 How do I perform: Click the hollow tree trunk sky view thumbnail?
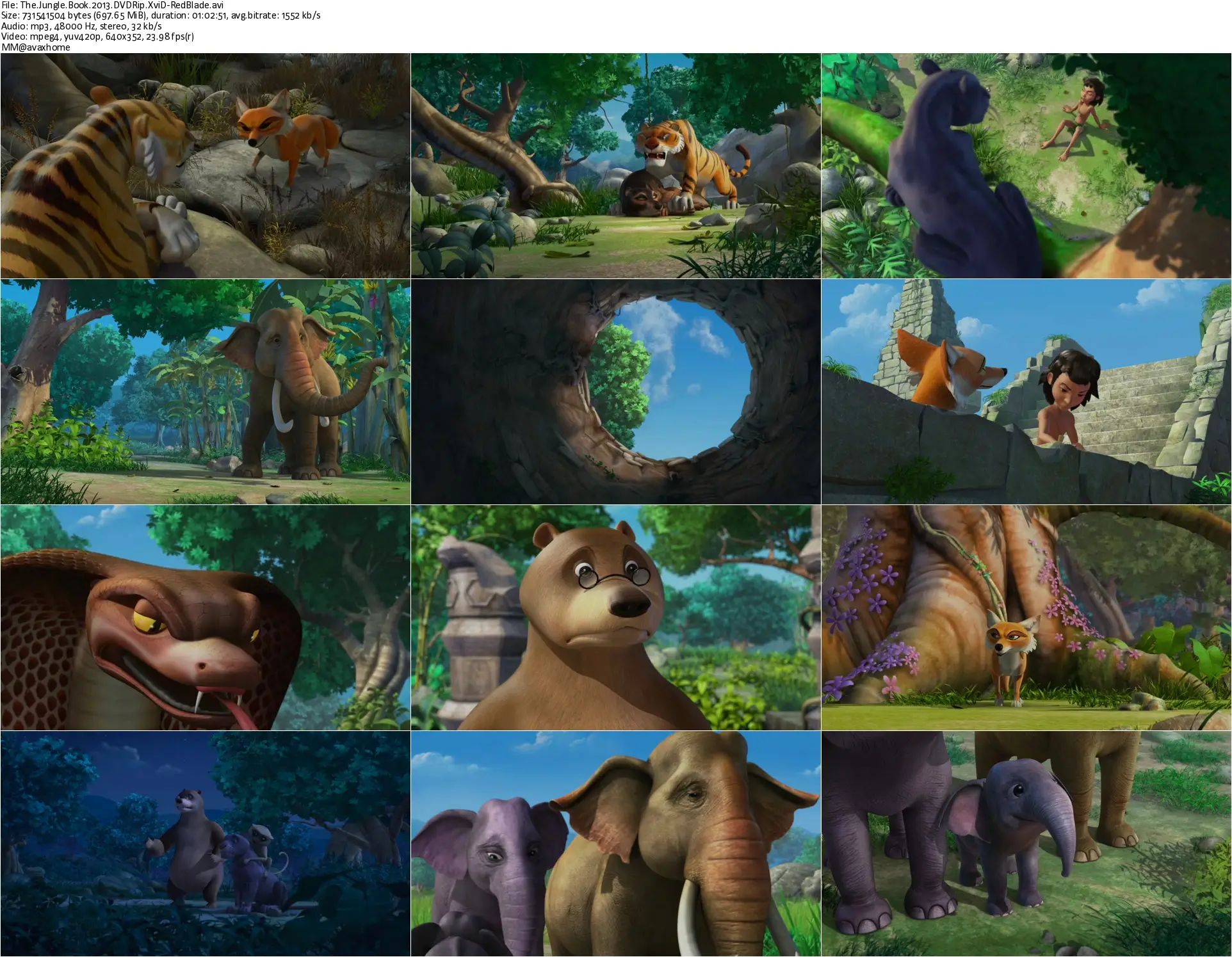(x=615, y=392)
